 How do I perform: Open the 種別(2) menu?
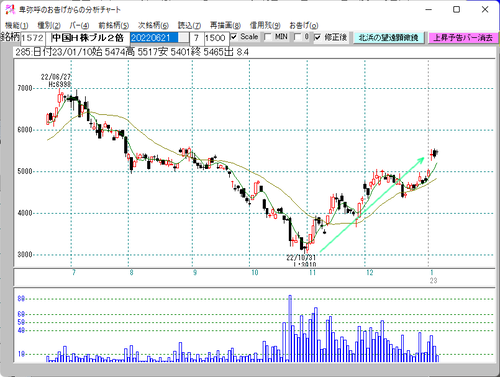point(49,25)
